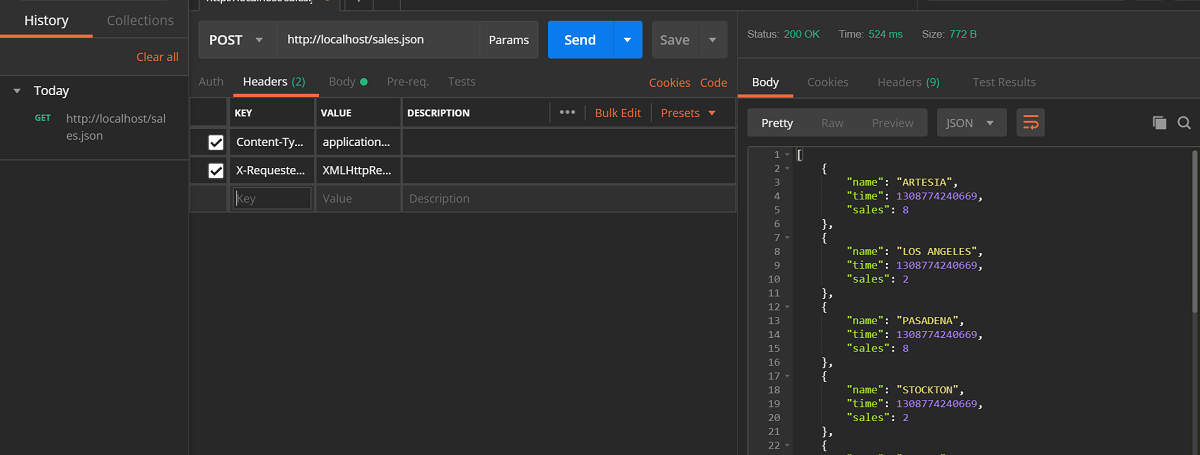Viewport: 1200px width, 455px height.
Task: Click the request URL field
Action: pos(378,40)
